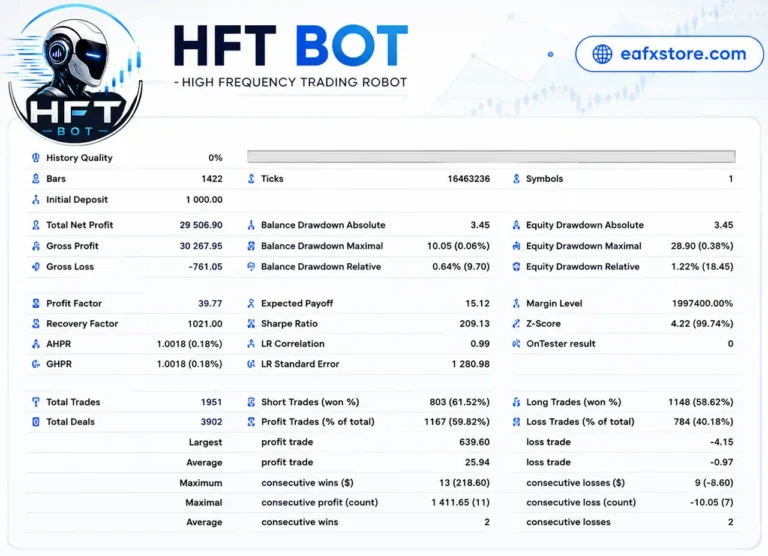
Task: Select the largest profit trade value 639.60
Action: pyautogui.click(x=475, y=442)
